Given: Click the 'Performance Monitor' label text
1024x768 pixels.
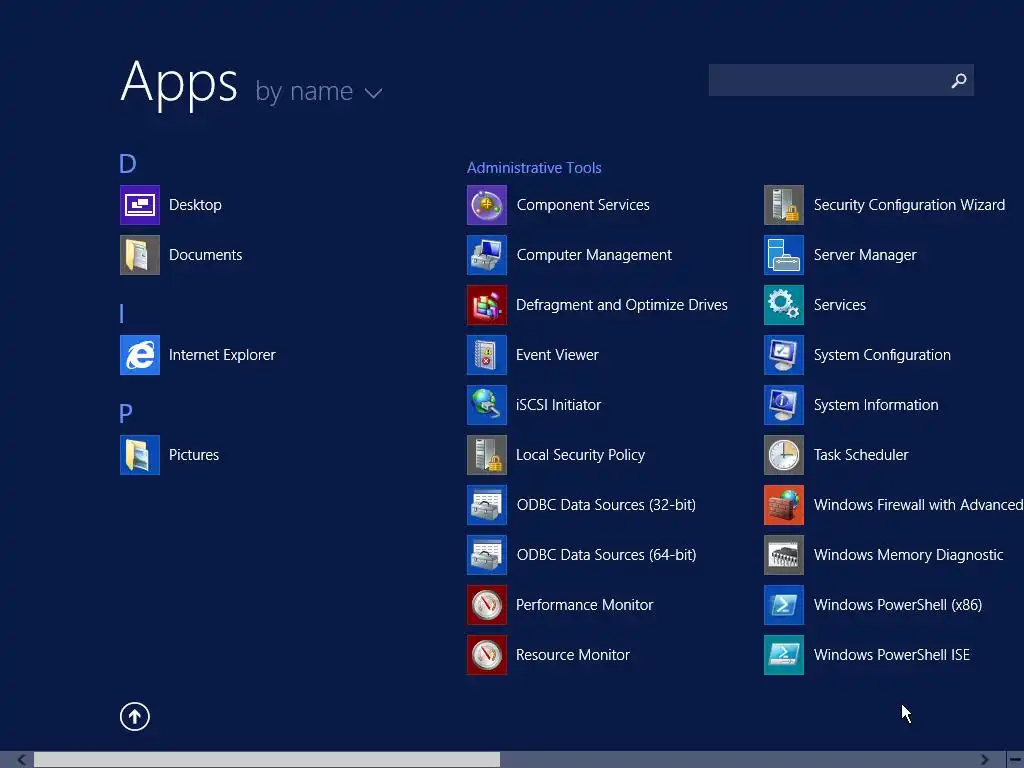Looking at the screenshot, I should pos(584,605).
